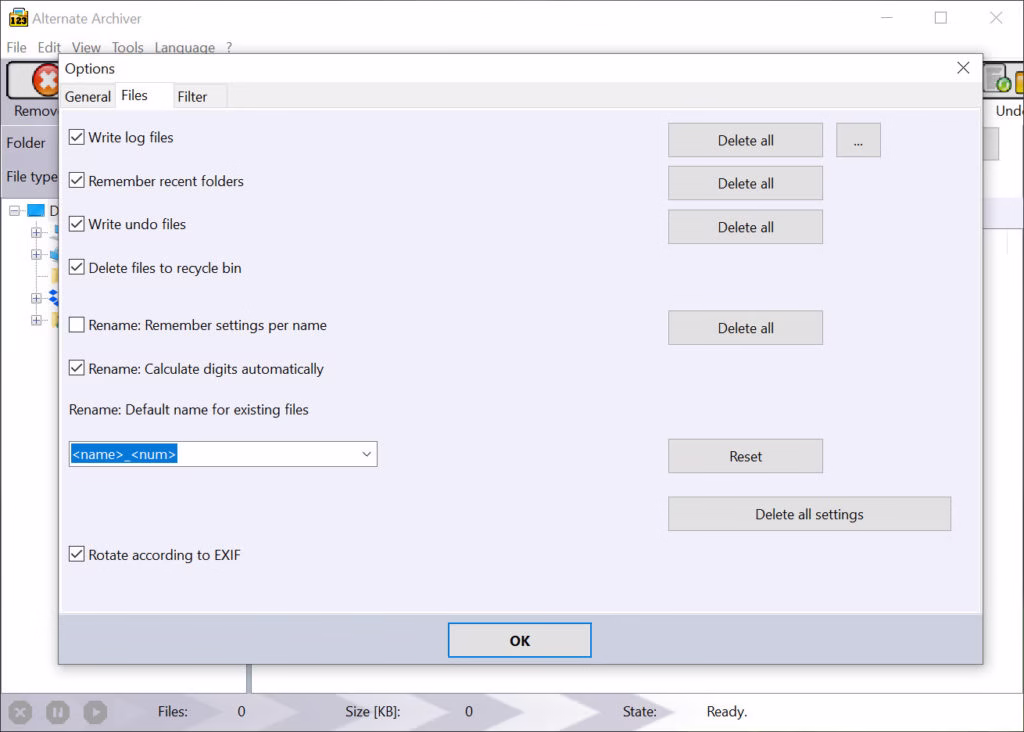
Task: Click the Delete all settings button
Action: (x=808, y=514)
